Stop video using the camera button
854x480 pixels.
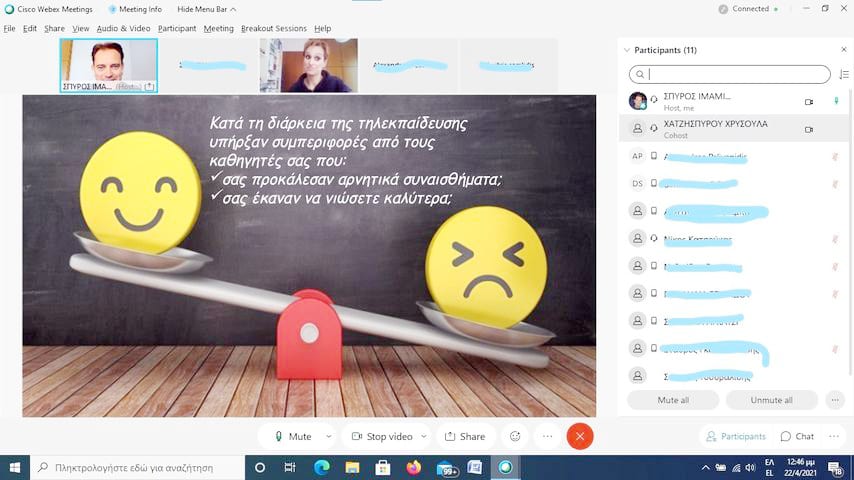(x=380, y=436)
